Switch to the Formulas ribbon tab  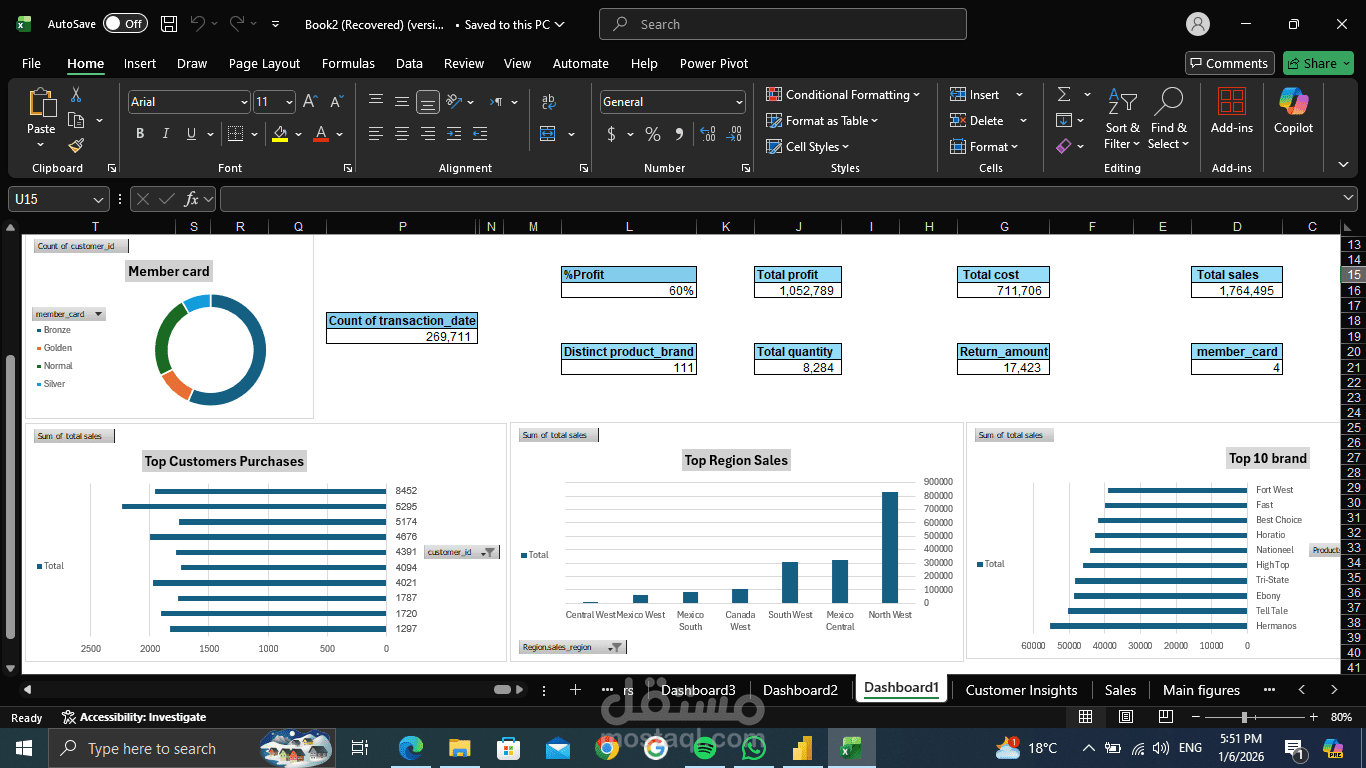[348, 63]
